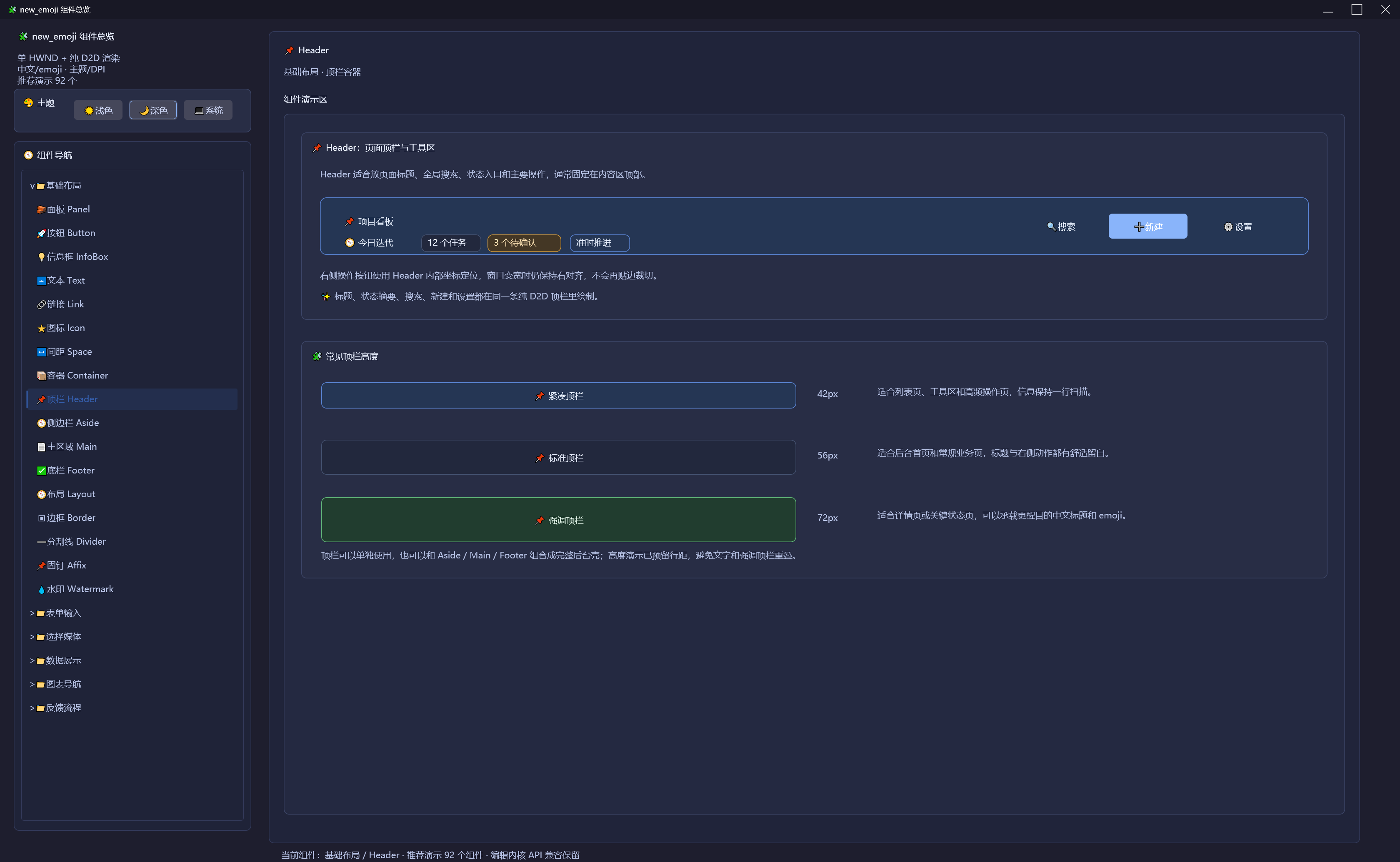The height and width of the screenshot is (862, 1400).
Task: Select 分割线 Divider in the navigation
Action: click(132, 542)
